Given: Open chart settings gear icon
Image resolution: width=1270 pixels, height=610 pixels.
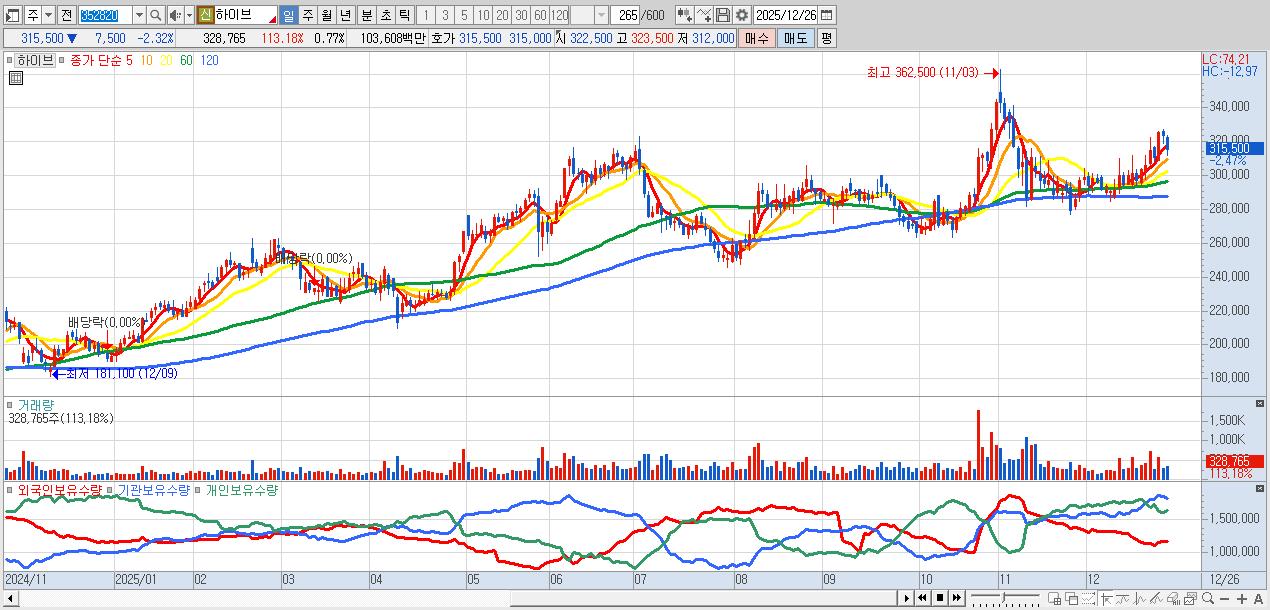Looking at the screenshot, I should 742,15.
